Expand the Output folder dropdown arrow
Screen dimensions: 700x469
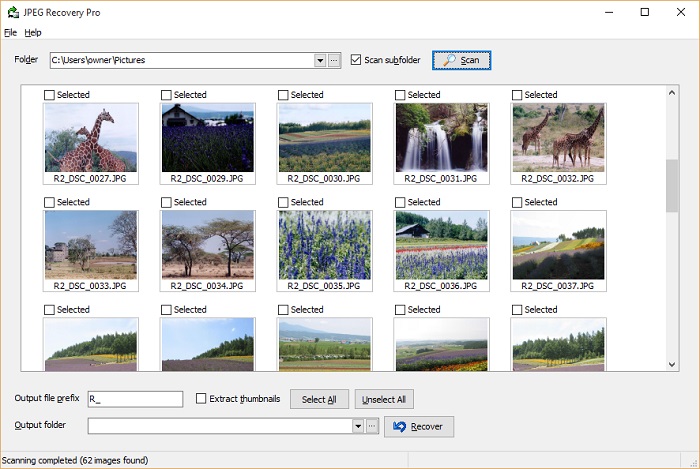[357, 426]
